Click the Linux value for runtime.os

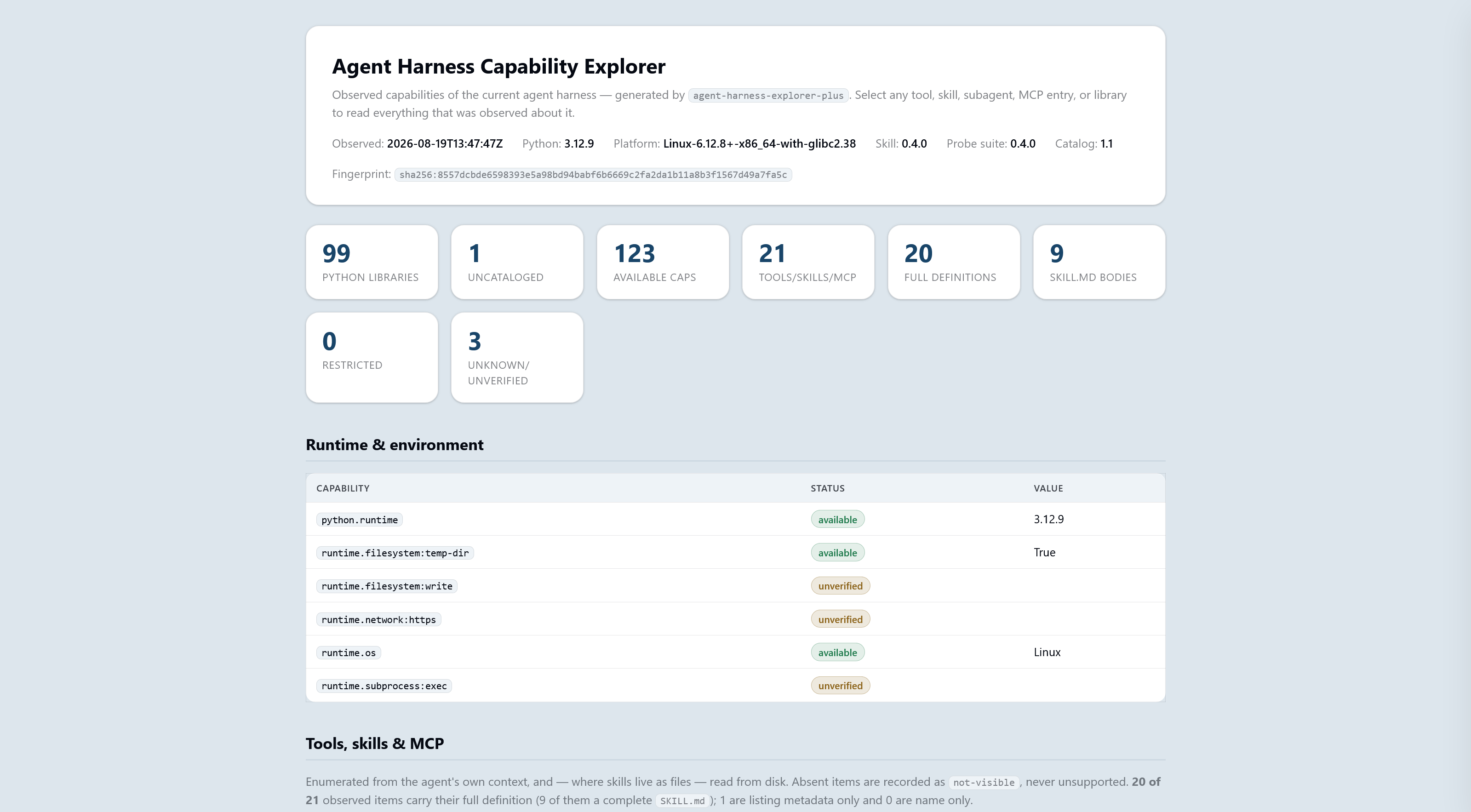(x=1047, y=652)
